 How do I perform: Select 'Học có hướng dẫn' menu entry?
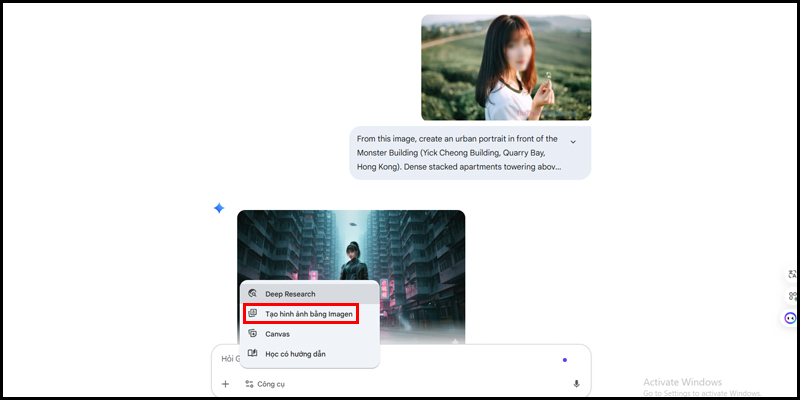[294, 354]
